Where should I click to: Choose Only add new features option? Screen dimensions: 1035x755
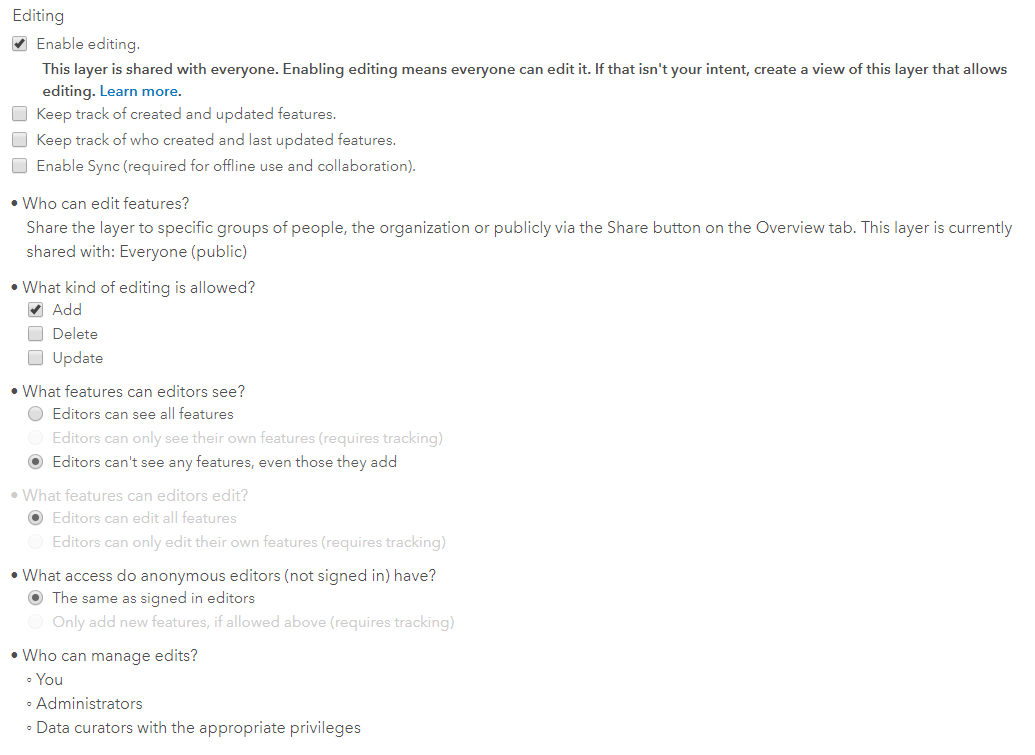[36, 622]
